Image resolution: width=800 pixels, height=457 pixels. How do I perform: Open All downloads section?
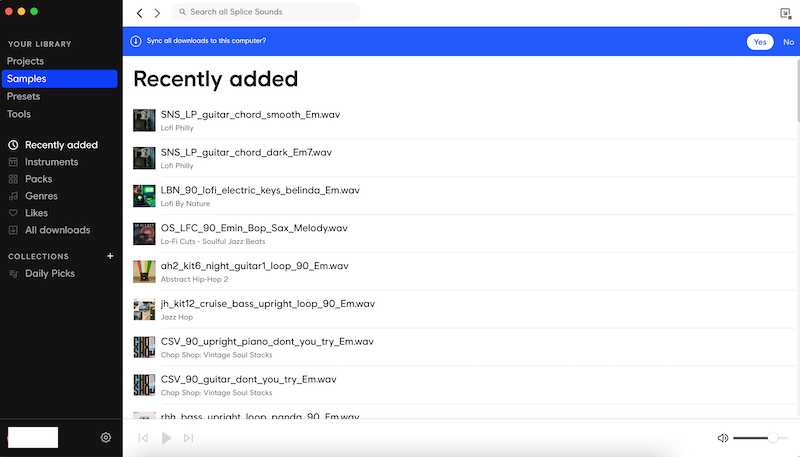coord(58,230)
